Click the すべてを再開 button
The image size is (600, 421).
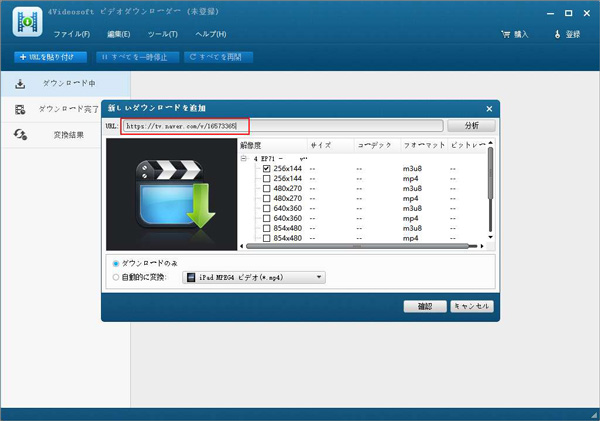[218, 57]
